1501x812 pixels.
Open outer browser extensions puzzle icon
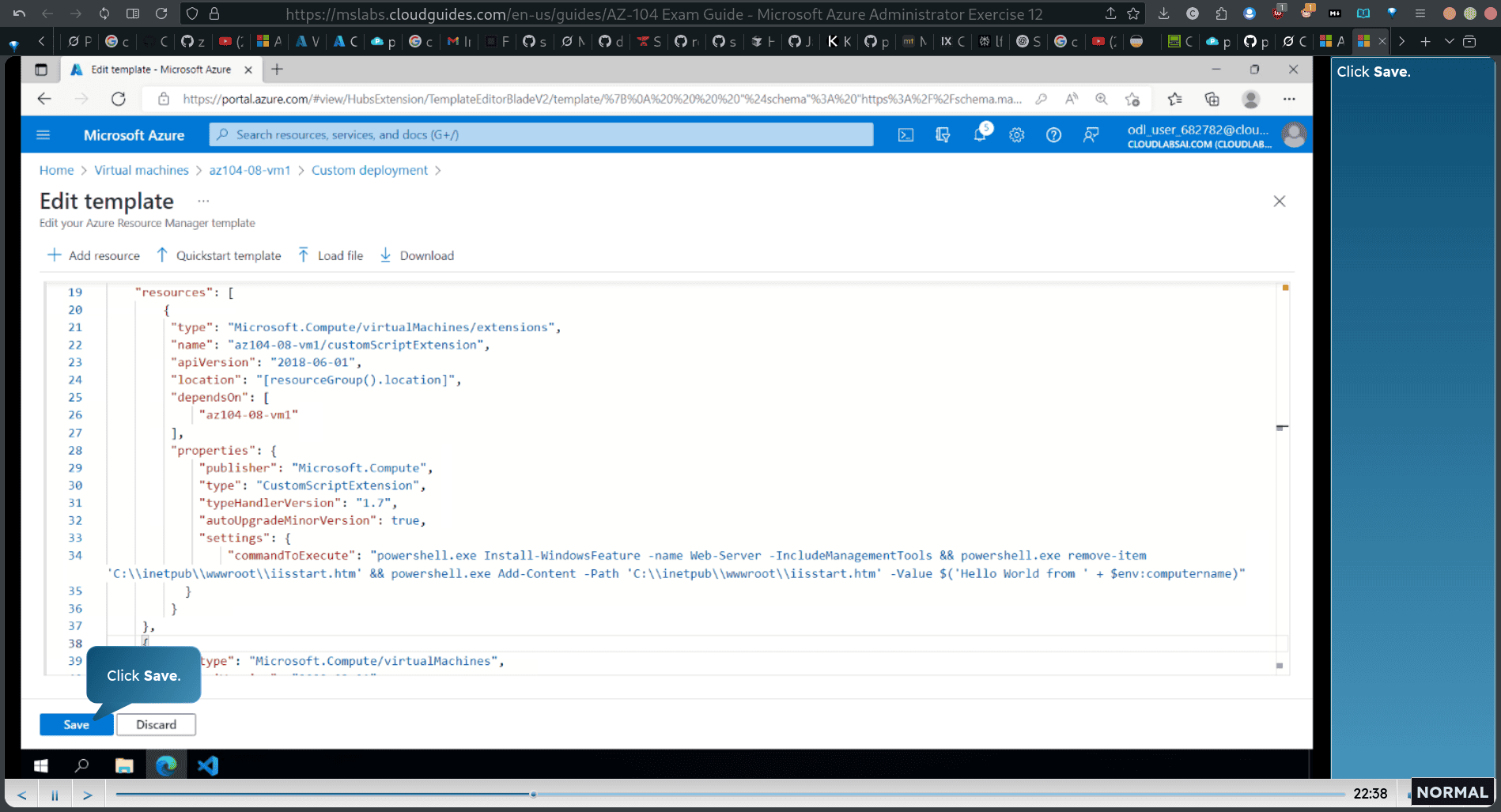(x=1221, y=13)
